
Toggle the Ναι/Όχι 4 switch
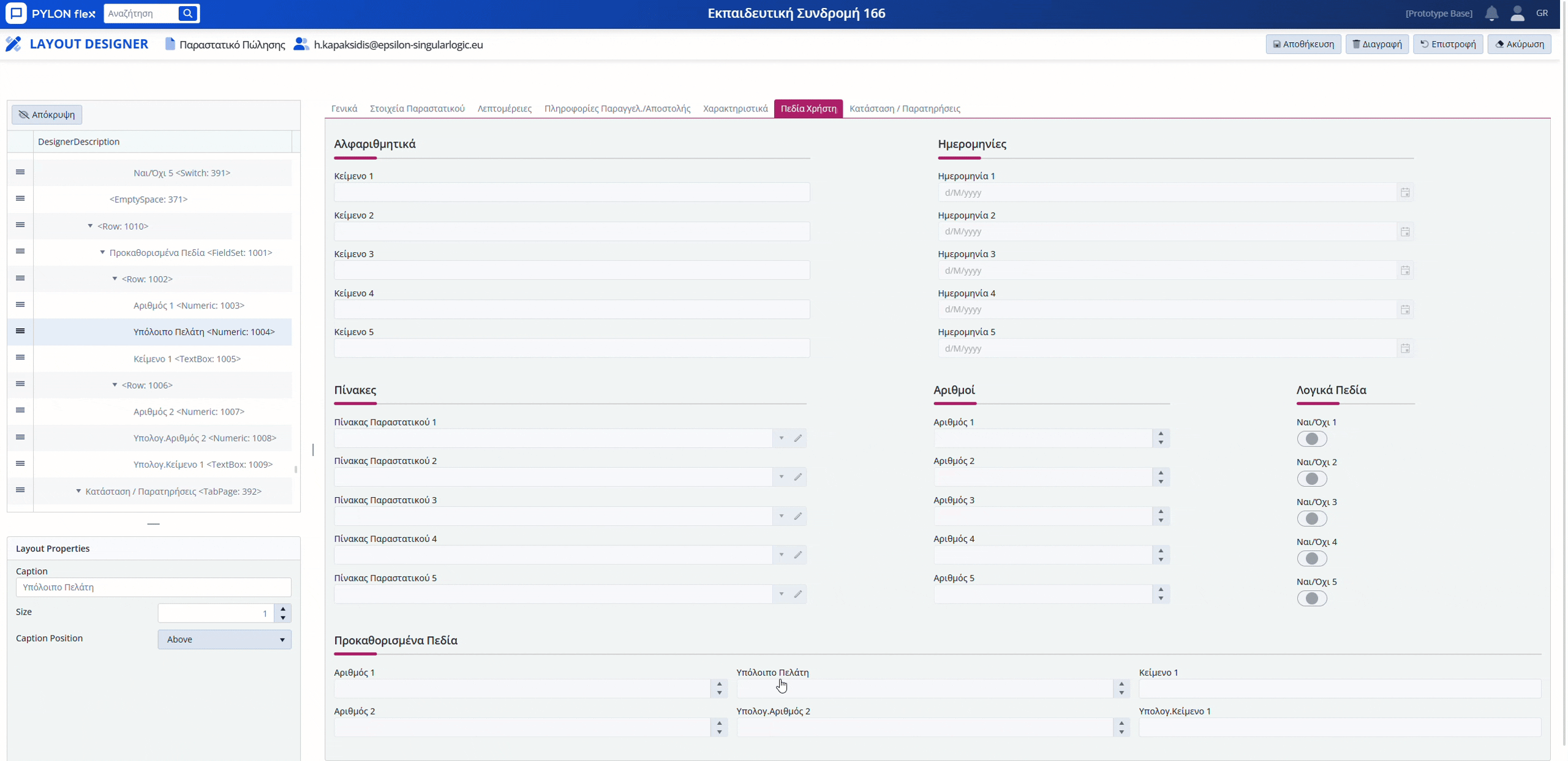coord(1311,558)
